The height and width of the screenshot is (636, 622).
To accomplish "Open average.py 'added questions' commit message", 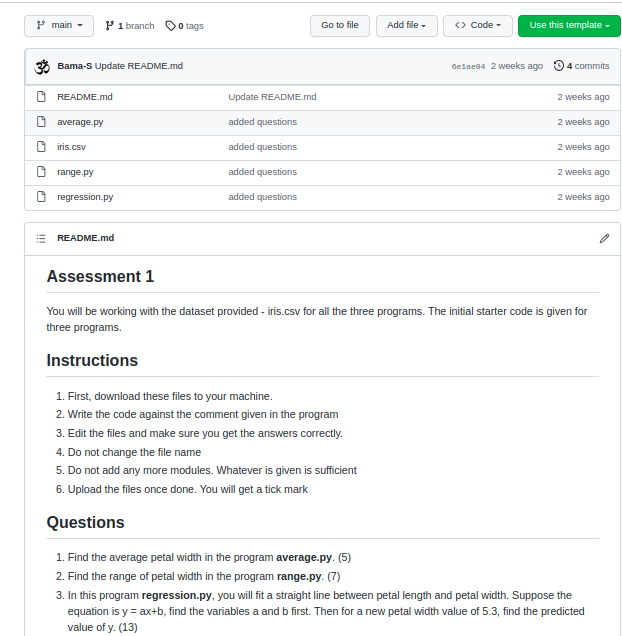I will (262, 122).
